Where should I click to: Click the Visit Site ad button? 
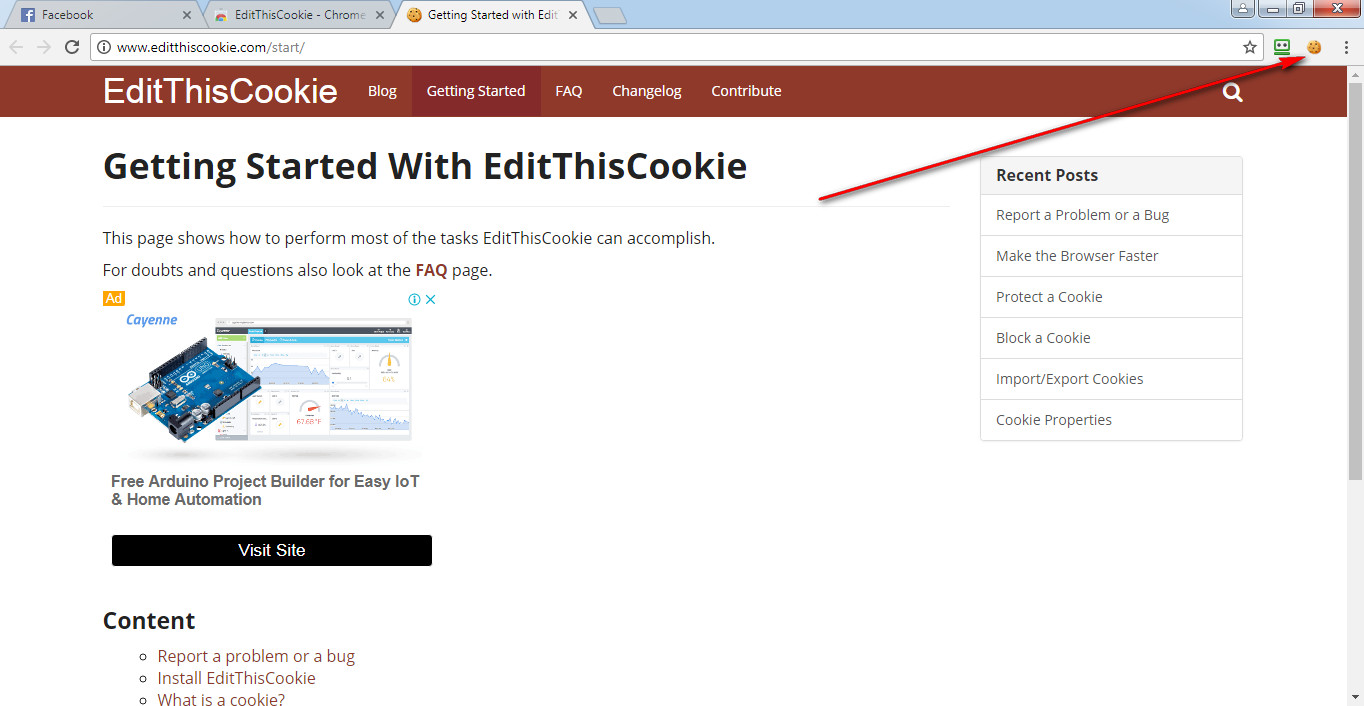pos(272,550)
